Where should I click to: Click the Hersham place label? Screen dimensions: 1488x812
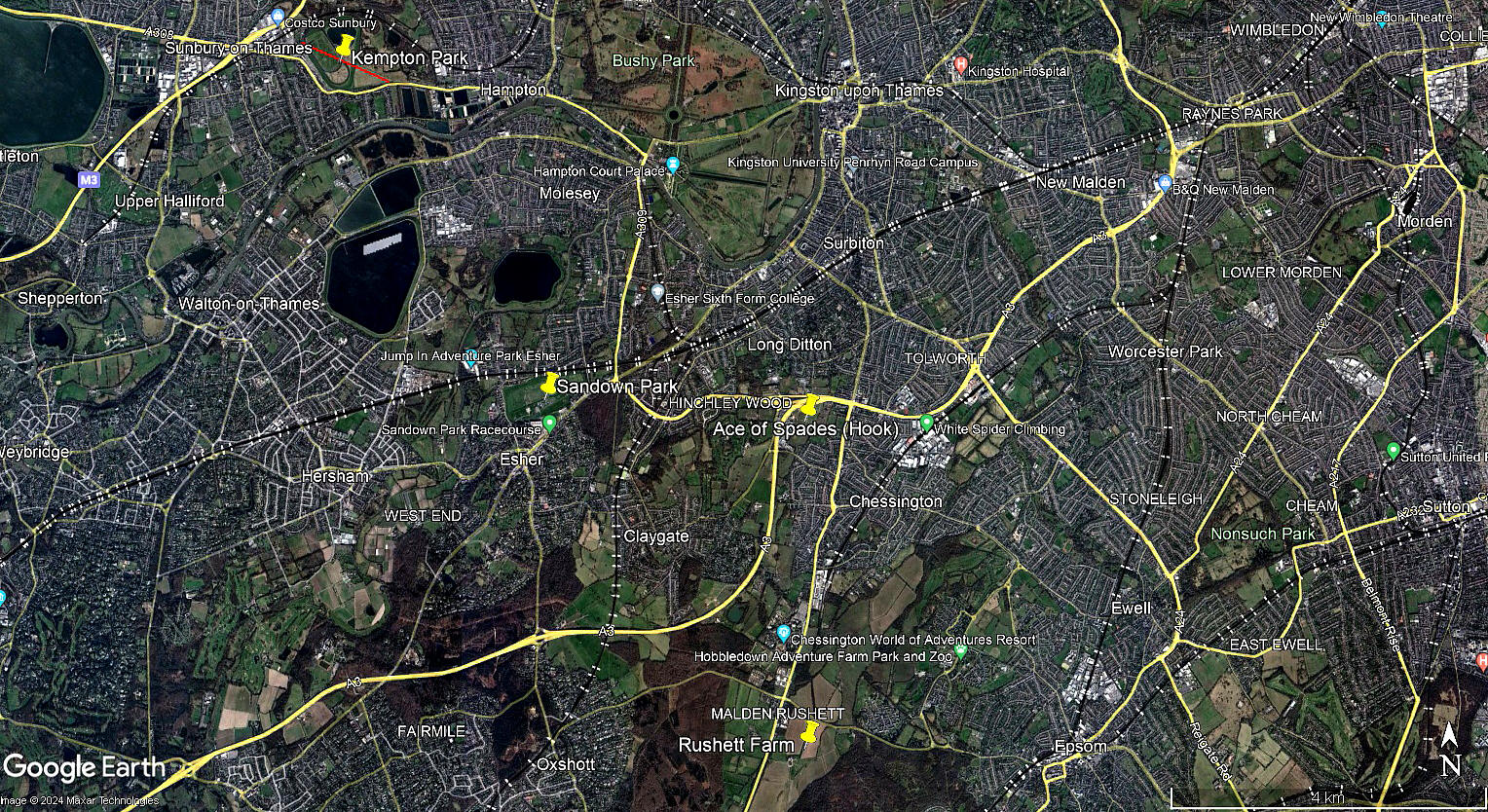(x=335, y=476)
